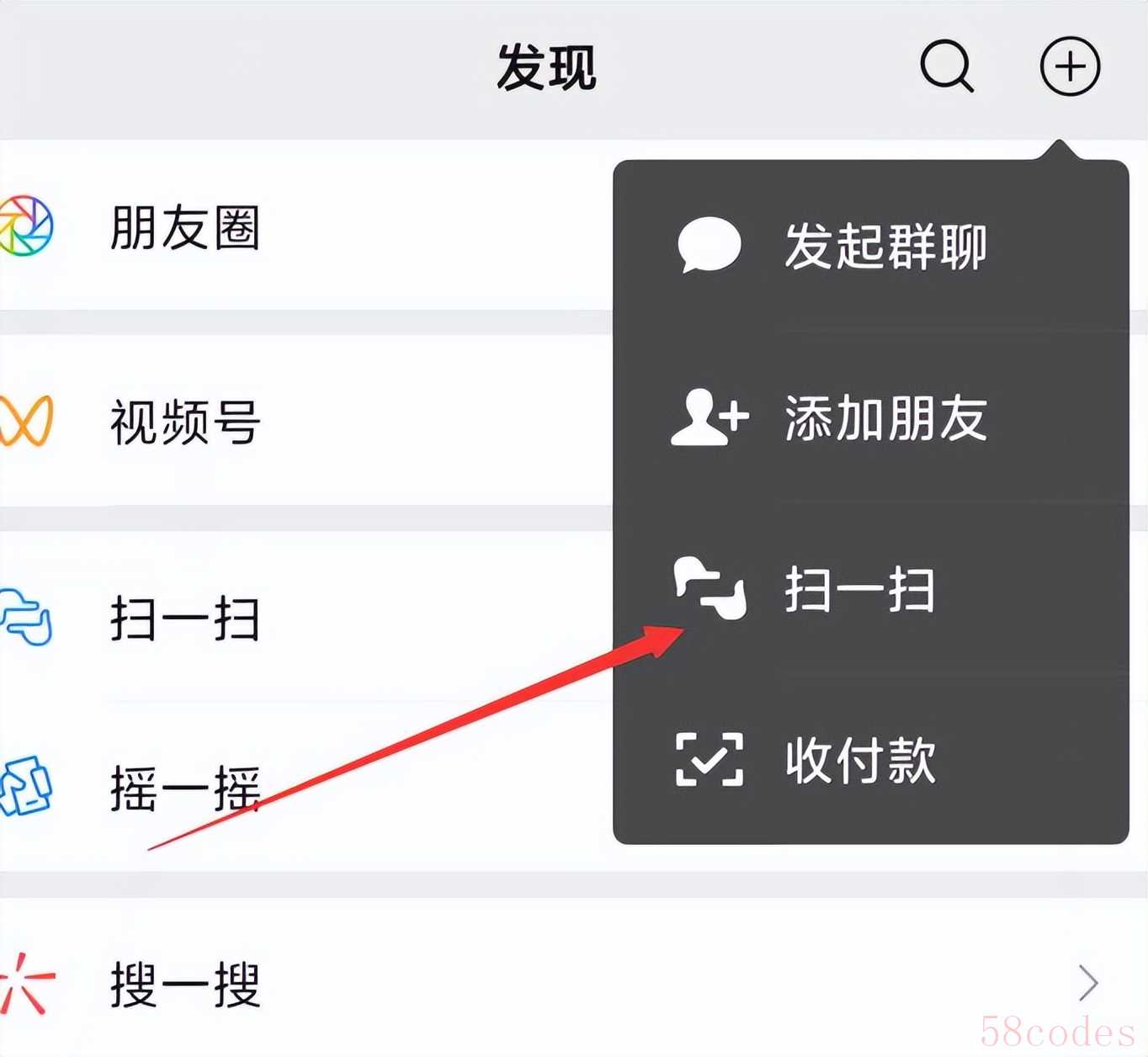
Task: Tap the Shake icon in list
Action: [x=25, y=786]
